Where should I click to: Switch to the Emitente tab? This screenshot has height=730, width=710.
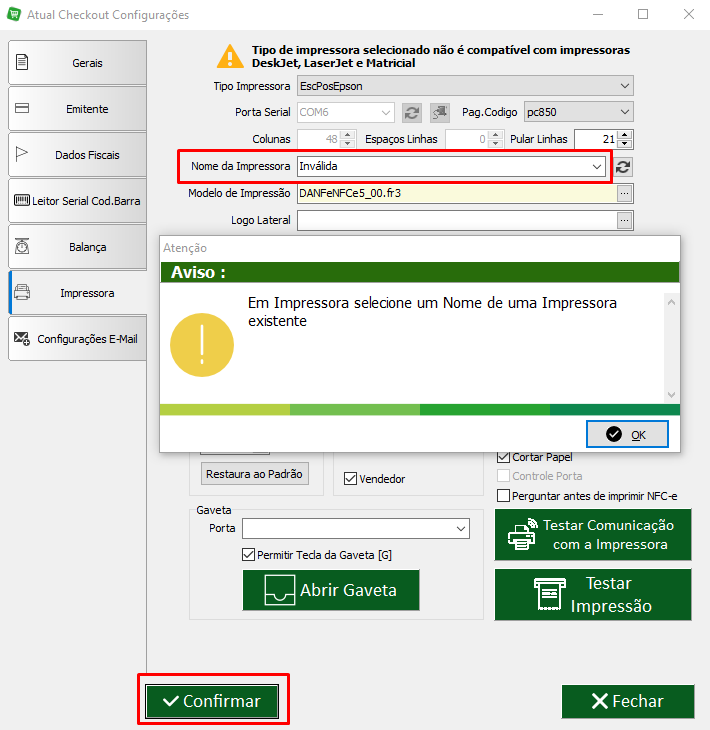pos(77,109)
